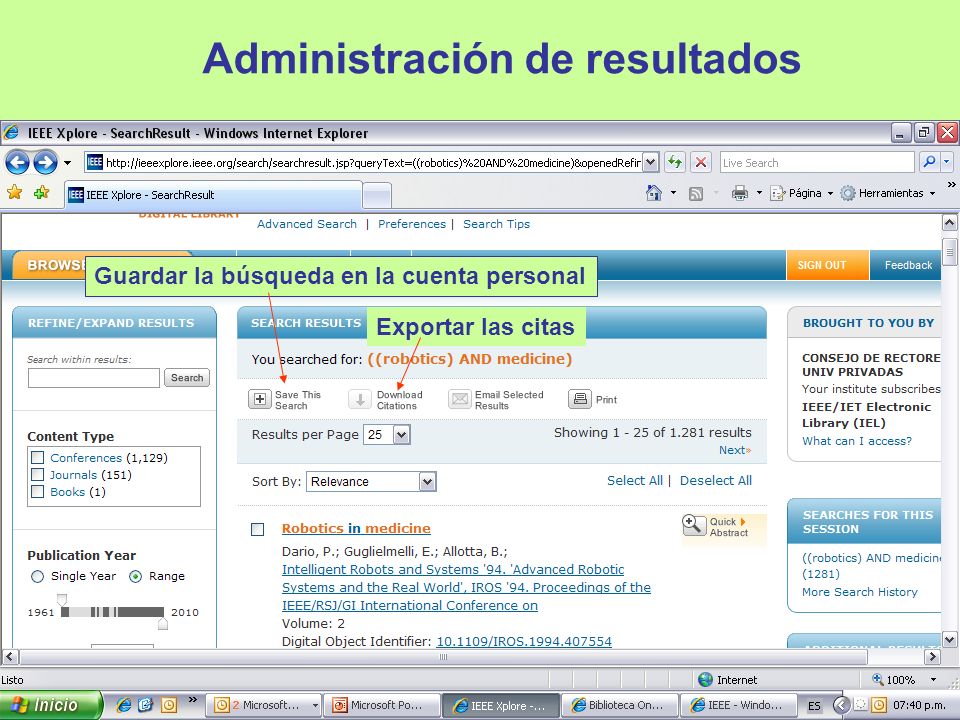Image resolution: width=960 pixels, height=720 pixels.
Task: Check the Books content type checkbox
Action: click(38, 492)
